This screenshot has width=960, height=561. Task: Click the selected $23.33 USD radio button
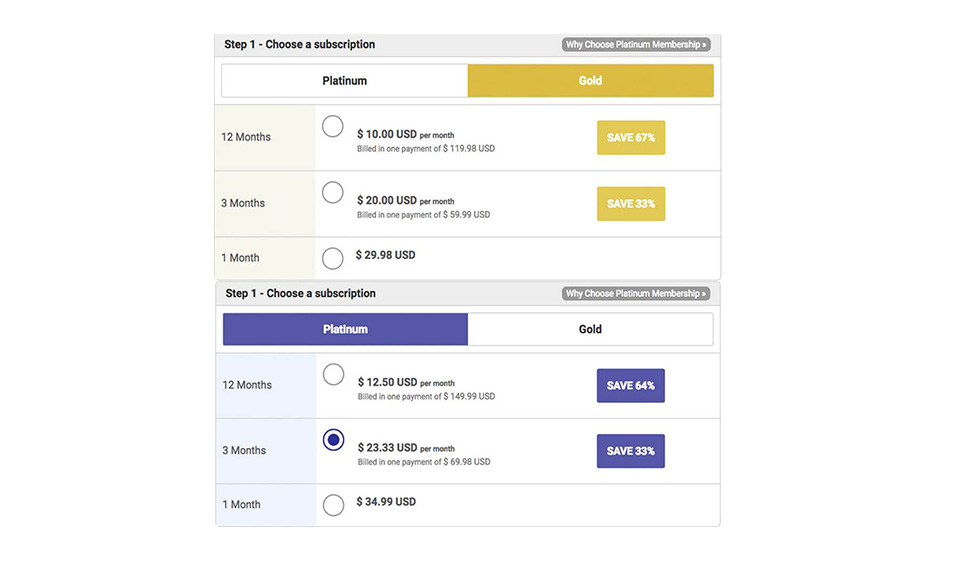(334, 440)
